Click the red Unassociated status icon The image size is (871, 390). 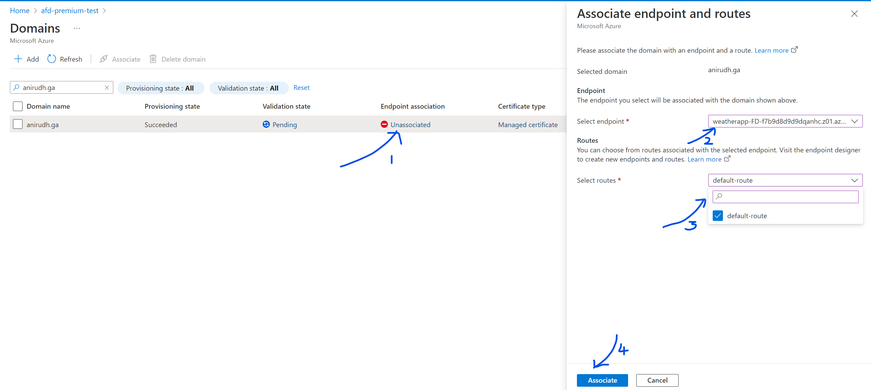tap(384, 125)
